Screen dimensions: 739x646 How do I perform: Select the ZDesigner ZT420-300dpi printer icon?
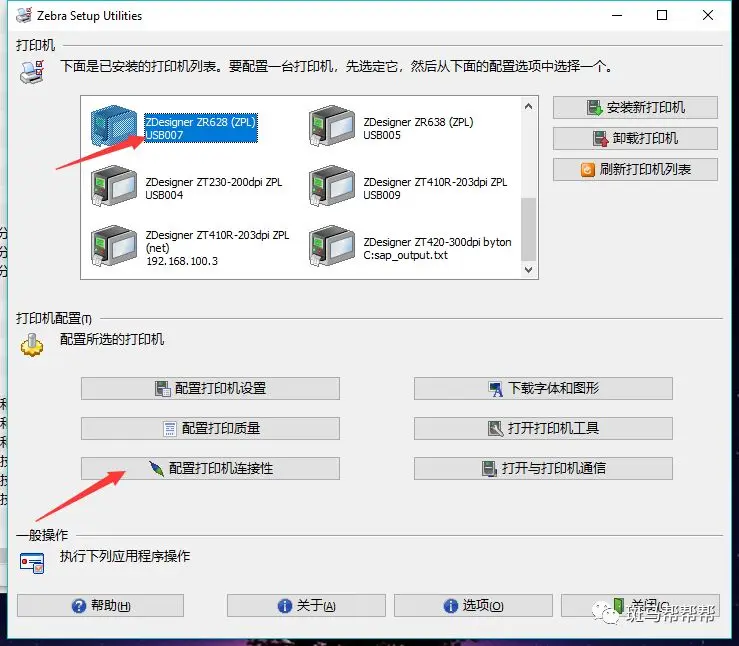[333, 247]
